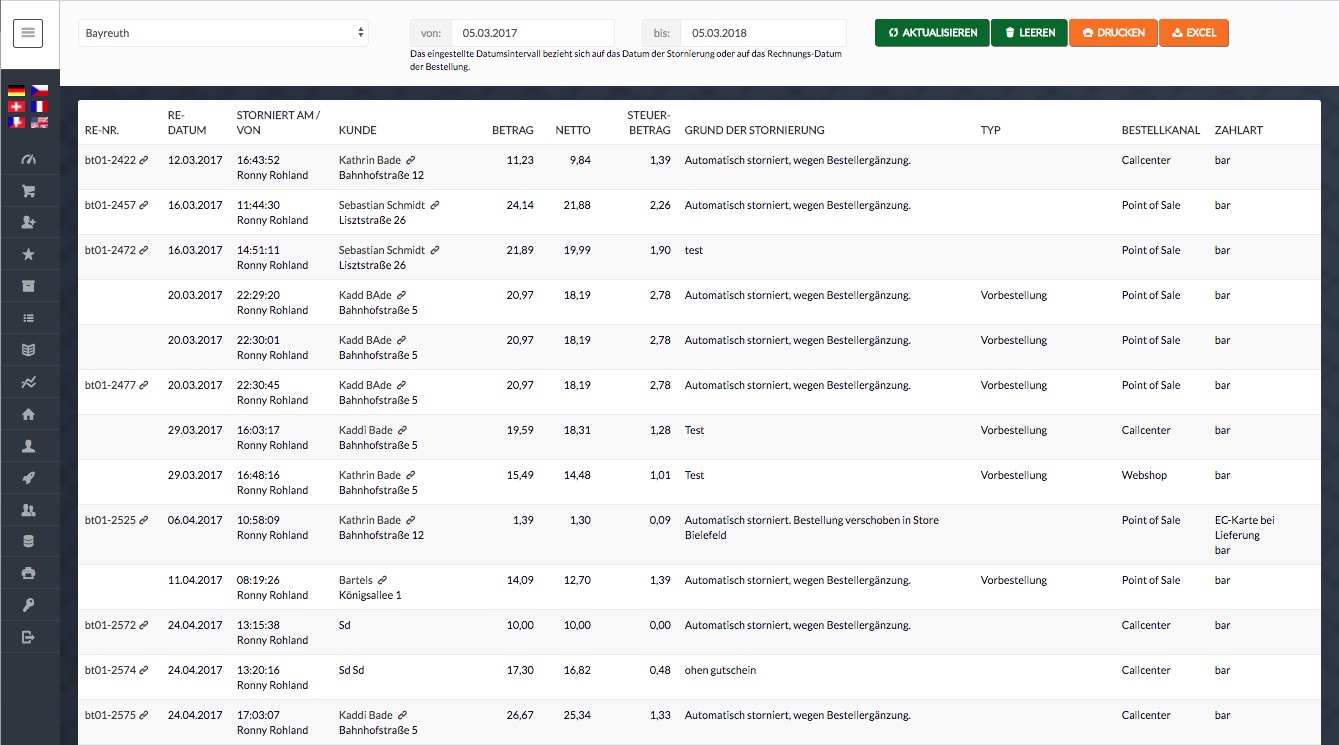Open the single-user sidebar icon
1339x745 pixels.
pos(28,446)
